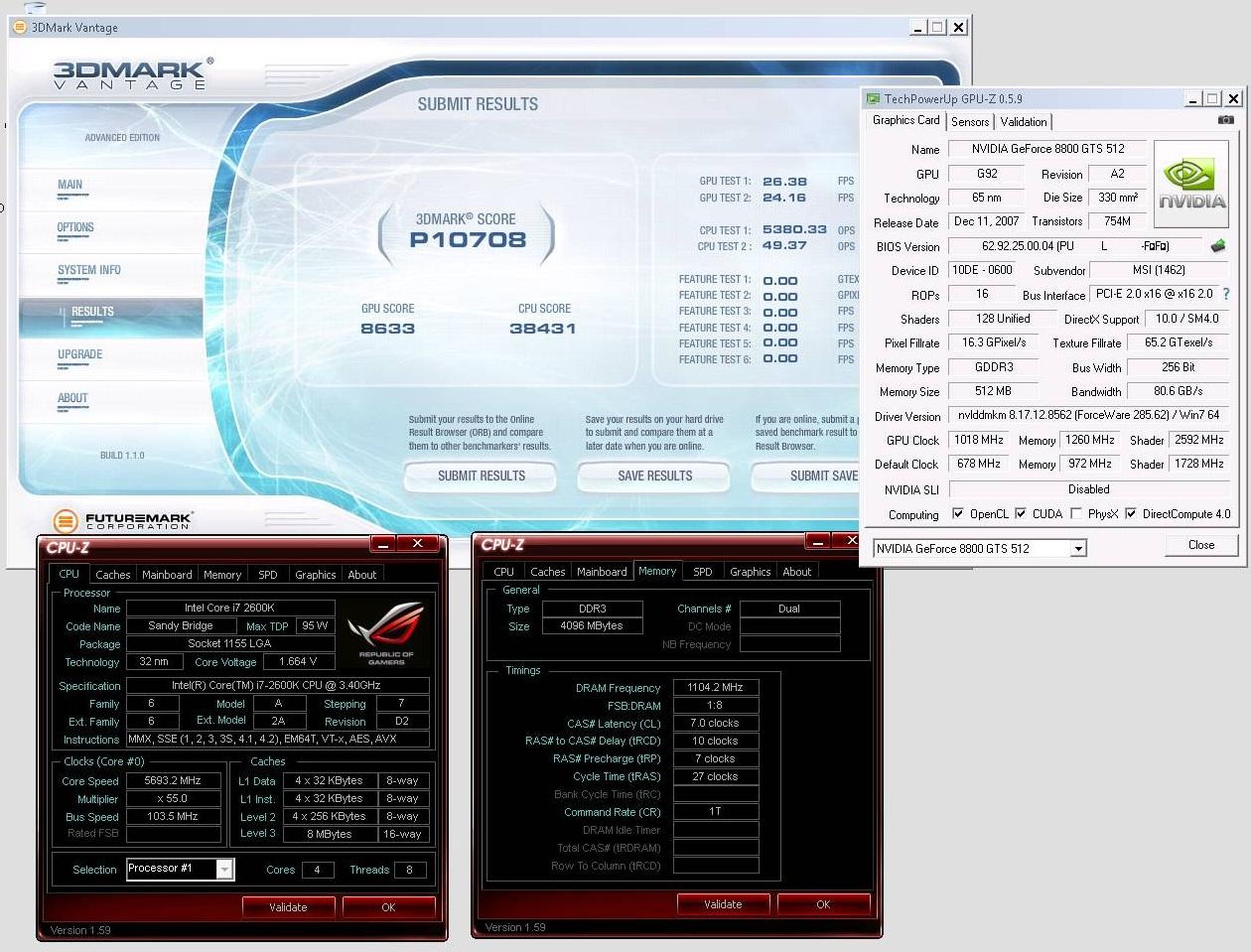
Task: Click the BIOS save chip icon in GPU-Z
Action: pos(1218,245)
